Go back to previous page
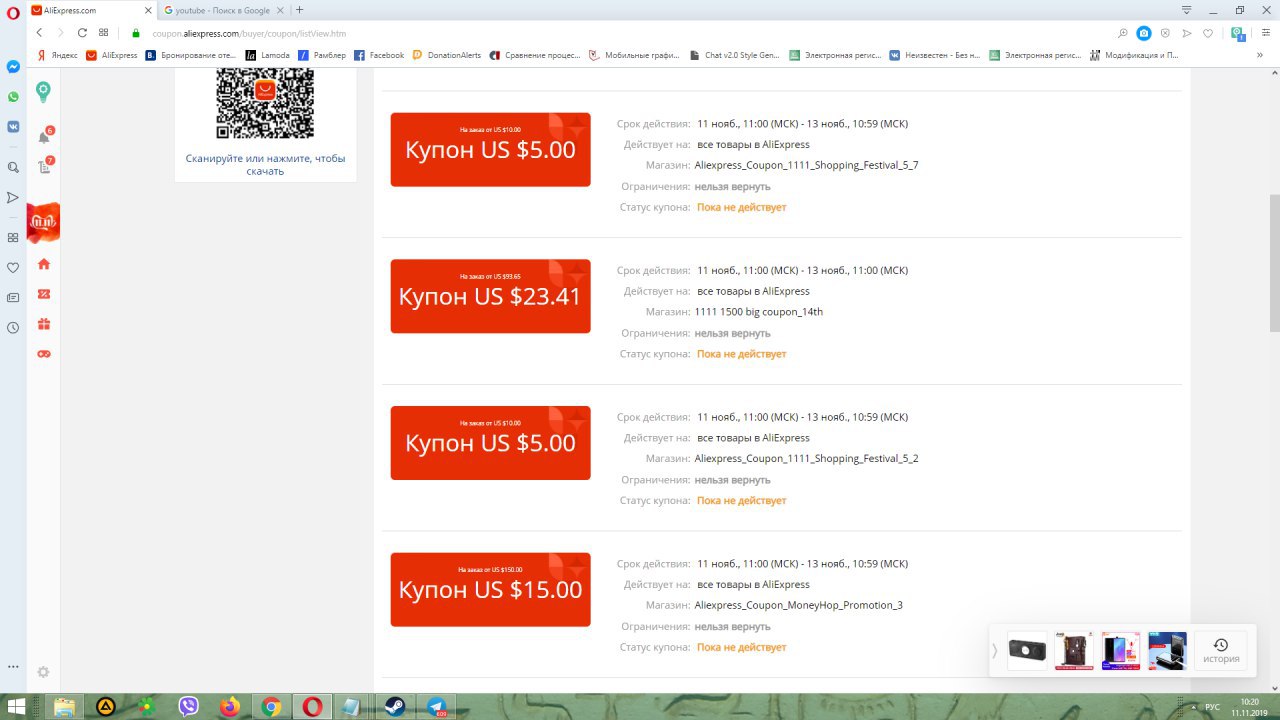The image size is (1280, 720). pyautogui.click(x=40, y=33)
